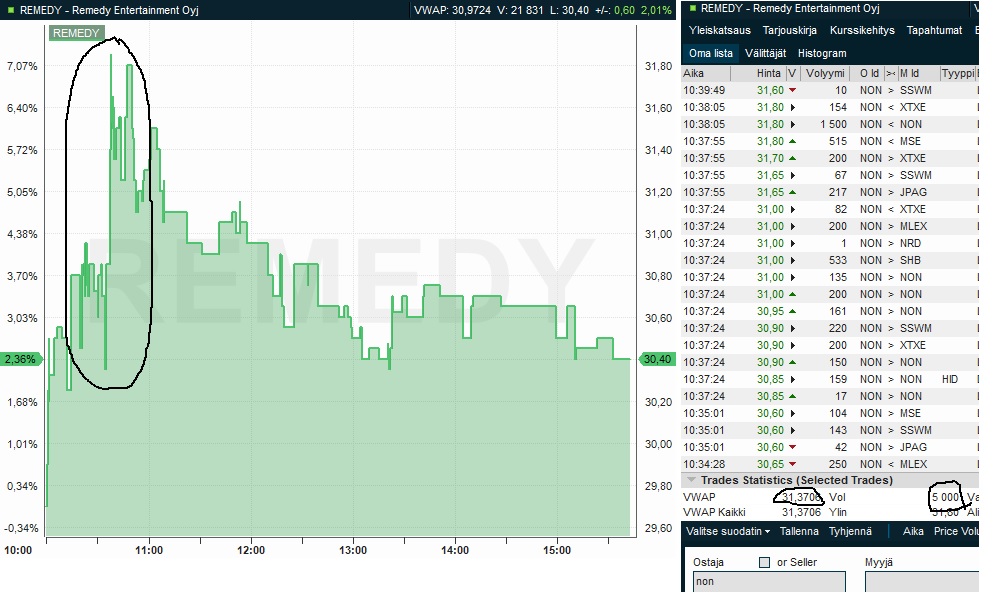Viewport: 998px width, 608px height.
Task: Click the green up arrow in the 31,70 row
Action: pyautogui.click(x=792, y=158)
